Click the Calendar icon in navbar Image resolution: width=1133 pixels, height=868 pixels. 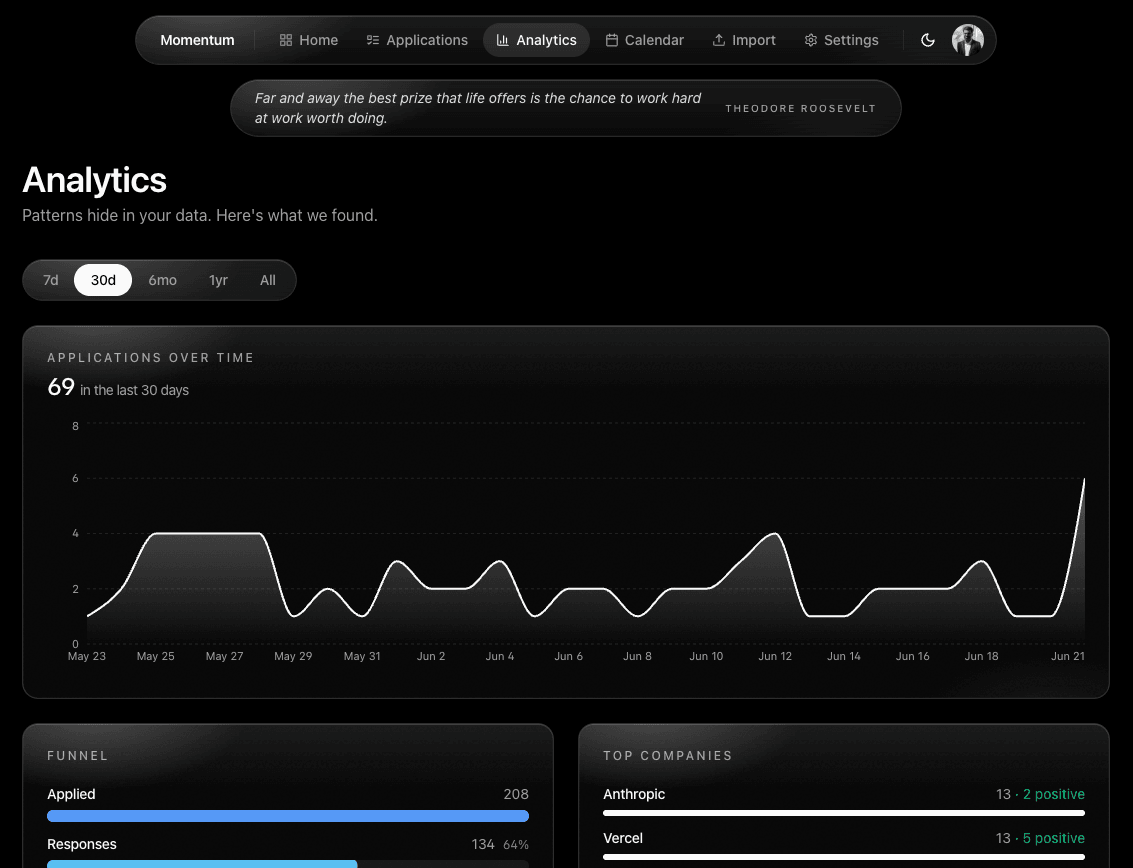611,40
